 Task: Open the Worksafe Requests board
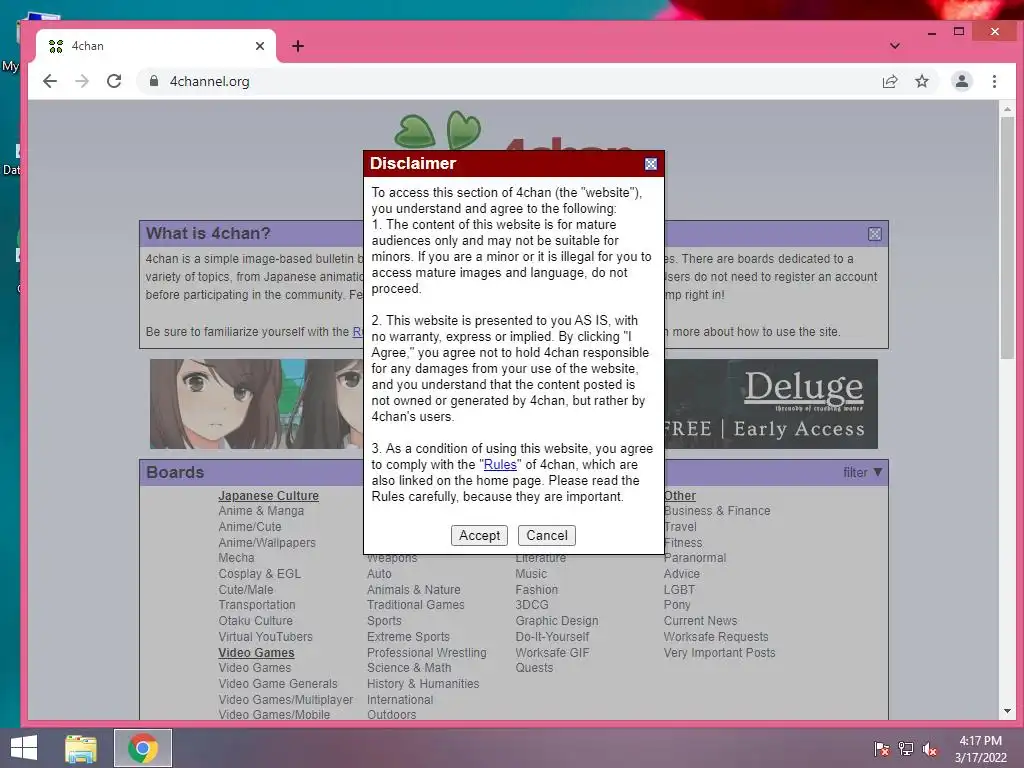(716, 637)
